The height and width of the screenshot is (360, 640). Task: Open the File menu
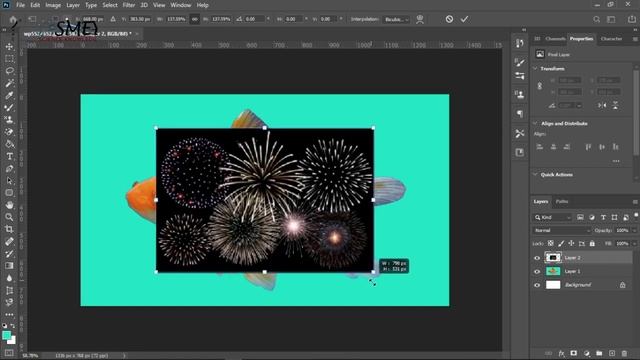pos(20,5)
